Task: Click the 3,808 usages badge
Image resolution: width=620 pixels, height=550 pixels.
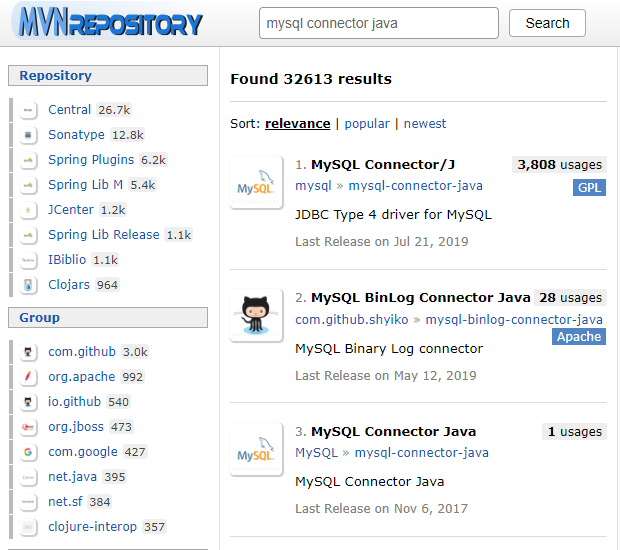Action: pyautogui.click(x=559, y=164)
